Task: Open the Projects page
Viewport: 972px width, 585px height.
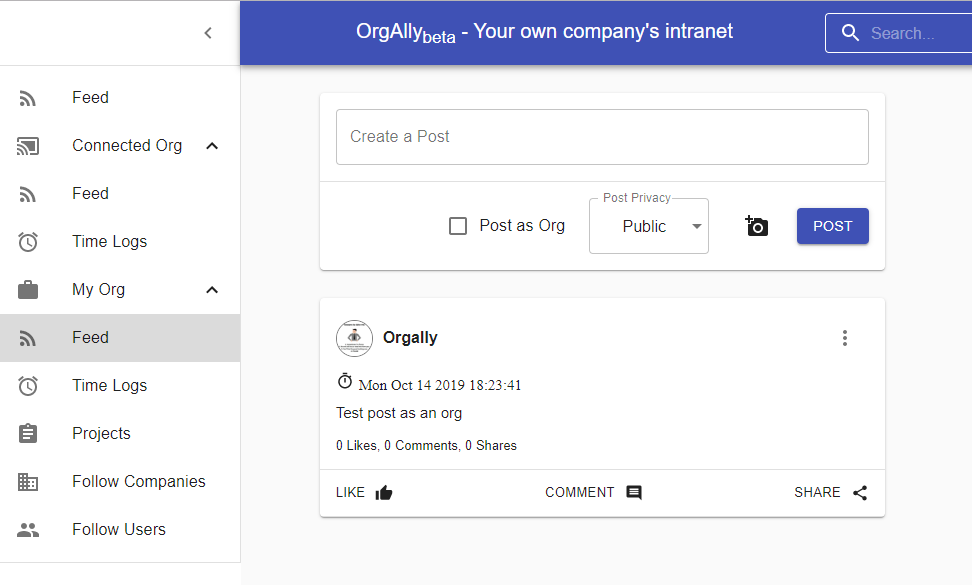Action: [x=120, y=434]
